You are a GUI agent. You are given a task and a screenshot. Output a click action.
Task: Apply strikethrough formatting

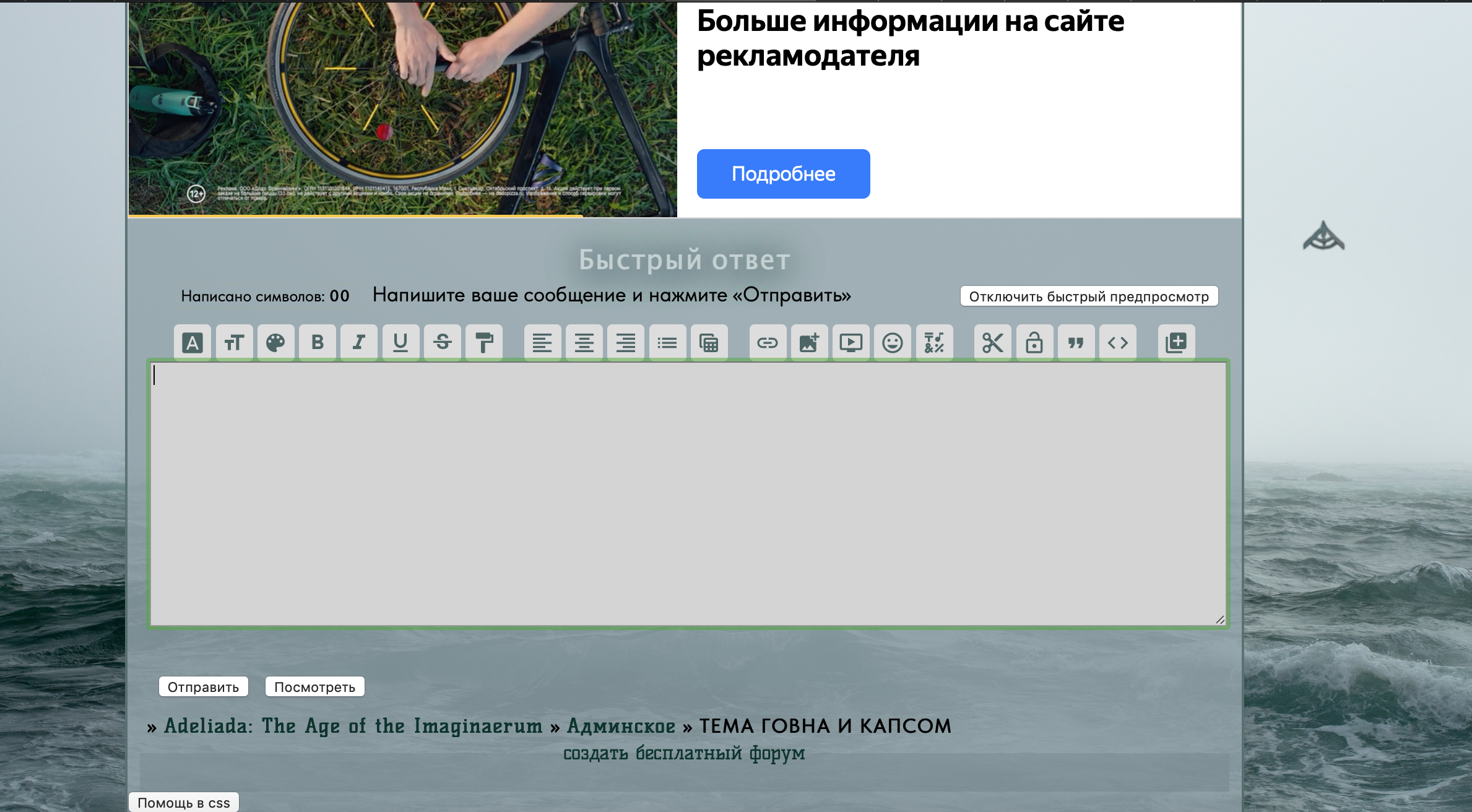tap(442, 342)
